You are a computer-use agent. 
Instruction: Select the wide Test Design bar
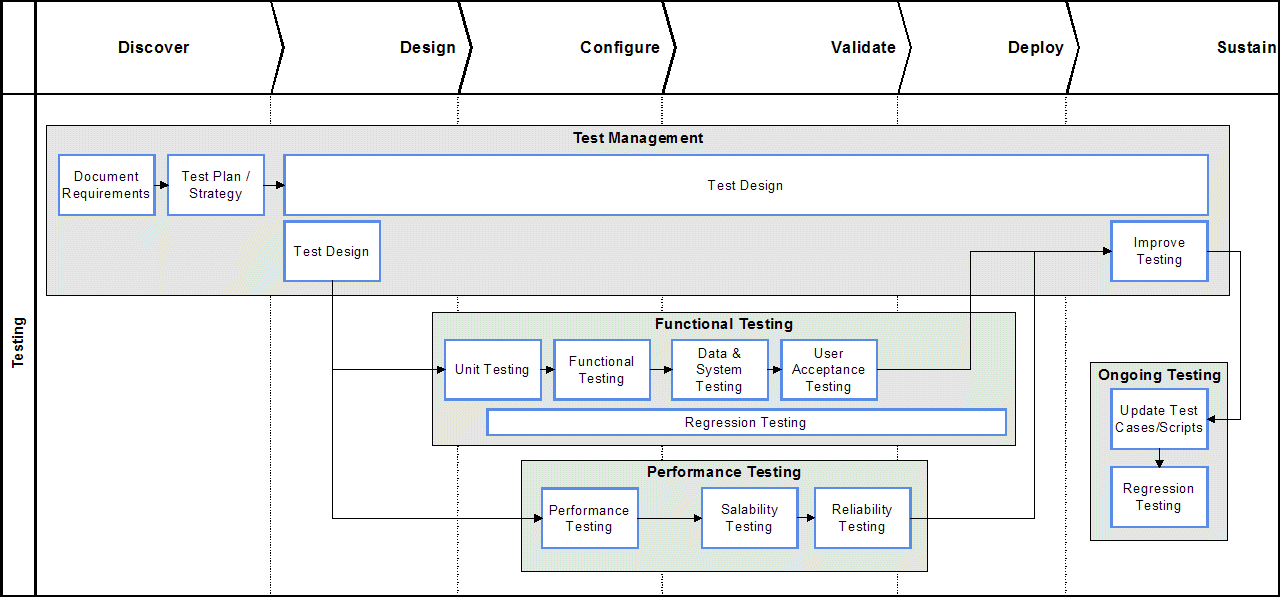click(745, 185)
